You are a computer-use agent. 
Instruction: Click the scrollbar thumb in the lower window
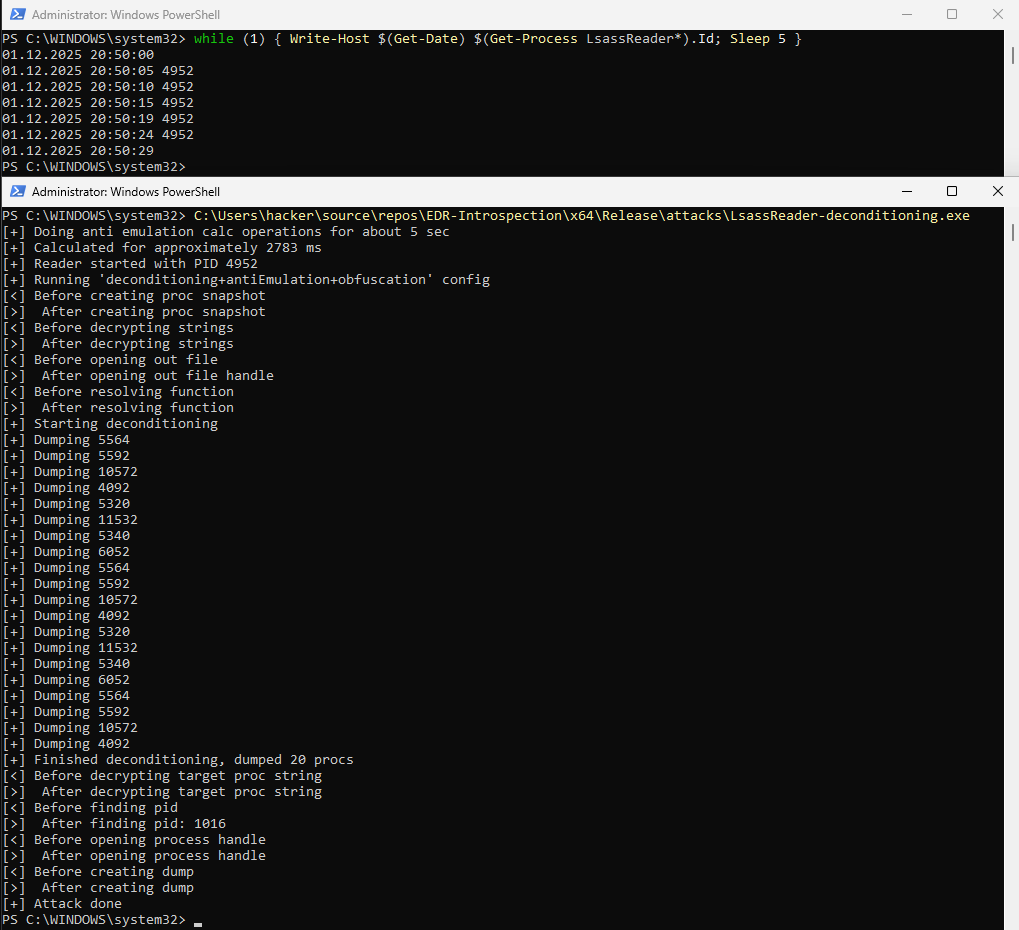click(x=1013, y=232)
